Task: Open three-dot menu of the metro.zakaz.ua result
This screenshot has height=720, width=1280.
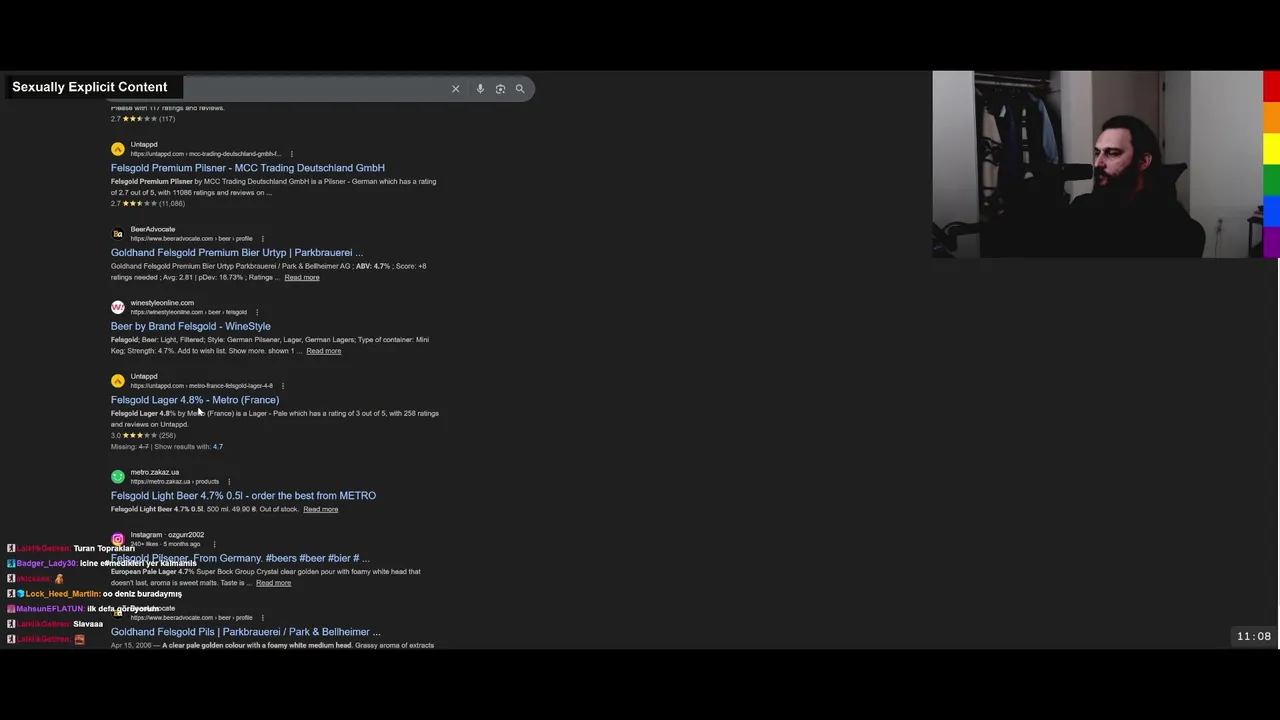Action: 228,482
